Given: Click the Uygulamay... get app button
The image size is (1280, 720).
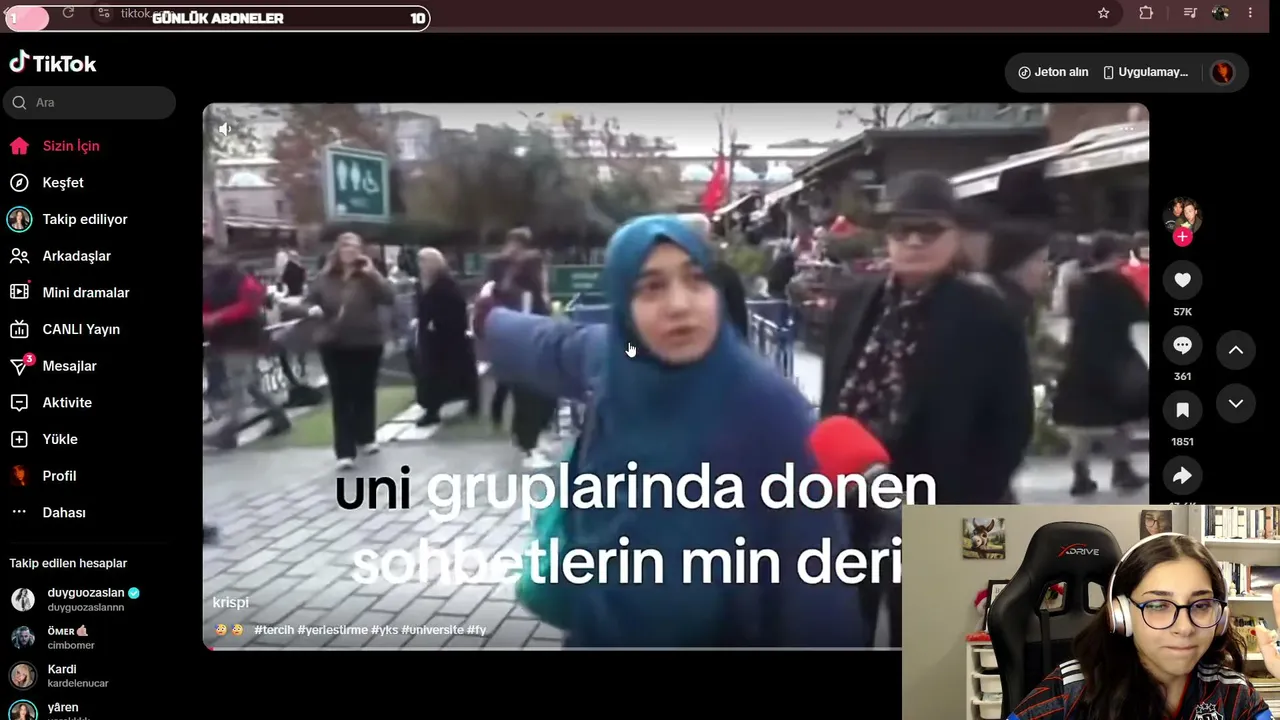Looking at the screenshot, I should coord(1146,72).
